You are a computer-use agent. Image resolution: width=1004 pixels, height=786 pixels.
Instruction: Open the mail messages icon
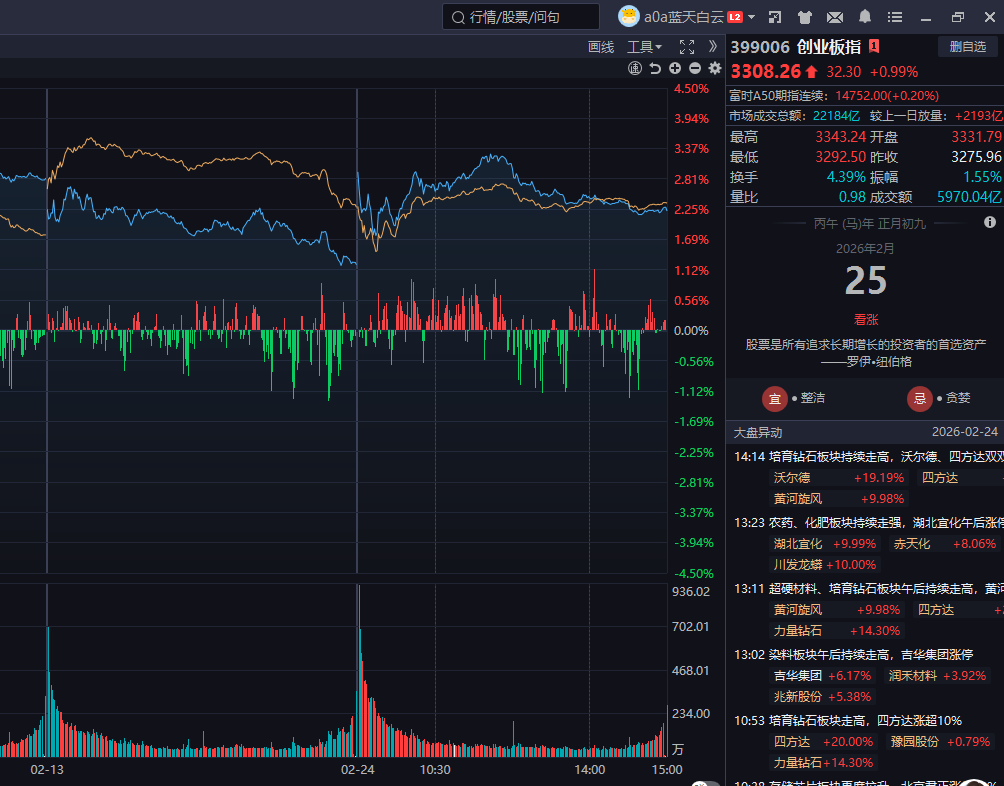[x=834, y=17]
